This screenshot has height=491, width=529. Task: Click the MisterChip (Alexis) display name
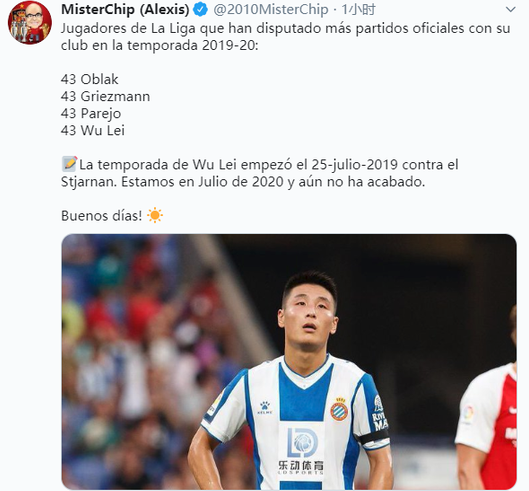pos(125,9)
